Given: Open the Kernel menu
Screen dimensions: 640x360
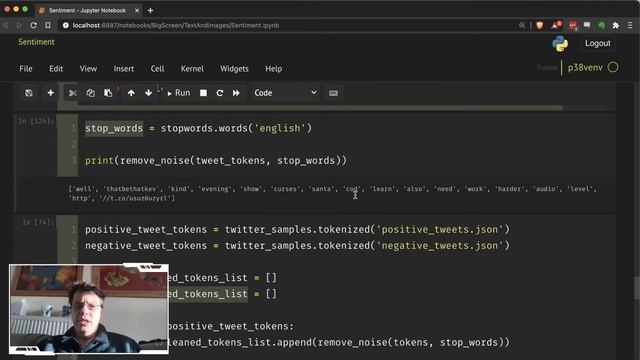Looking at the screenshot, I should [x=192, y=69].
